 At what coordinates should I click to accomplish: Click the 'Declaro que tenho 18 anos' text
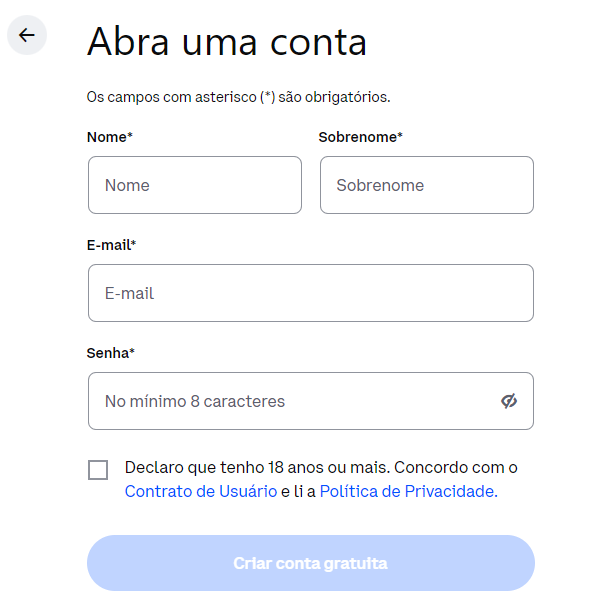coord(204,467)
